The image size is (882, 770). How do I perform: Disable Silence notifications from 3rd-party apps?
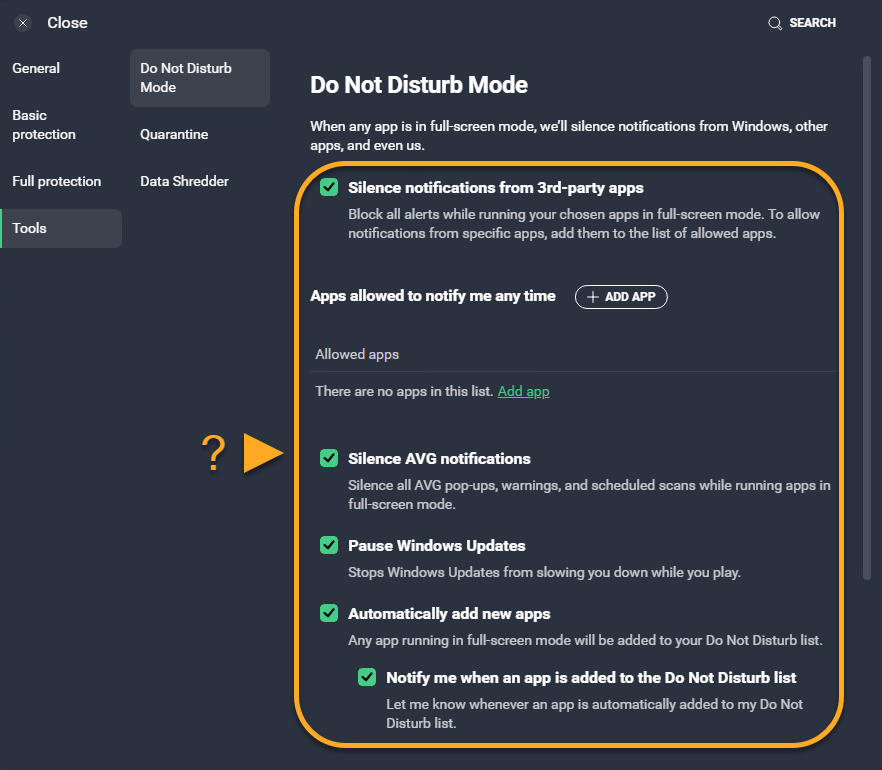(x=329, y=187)
